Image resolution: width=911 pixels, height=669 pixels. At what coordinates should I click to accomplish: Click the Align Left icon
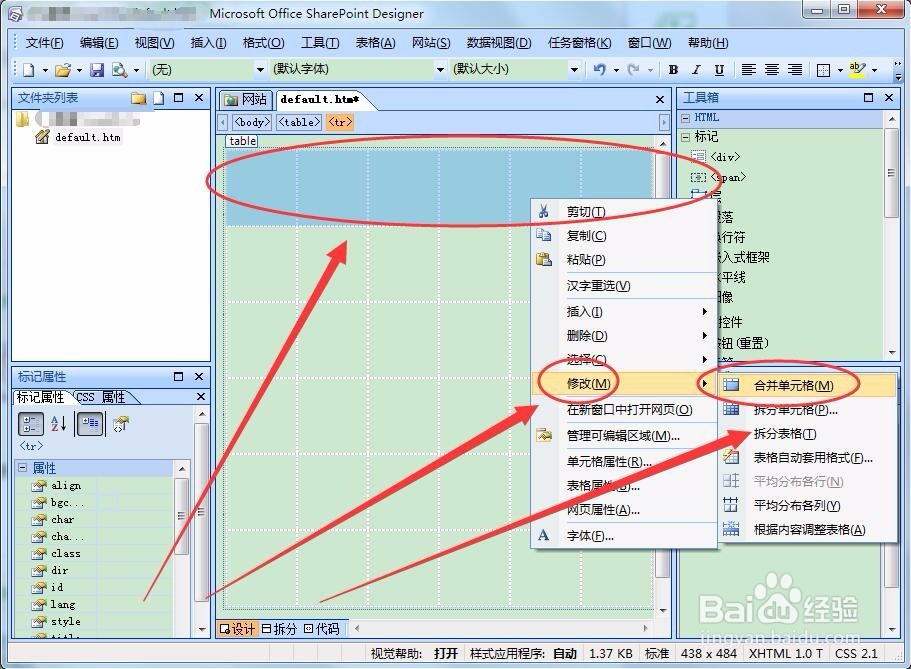pos(748,70)
